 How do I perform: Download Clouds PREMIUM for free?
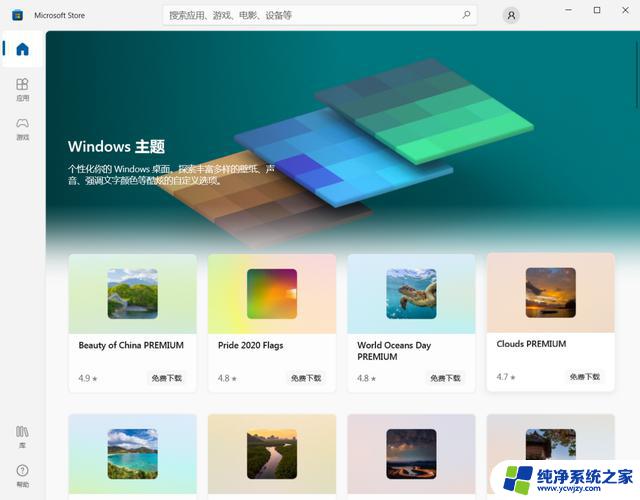pos(584,377)
